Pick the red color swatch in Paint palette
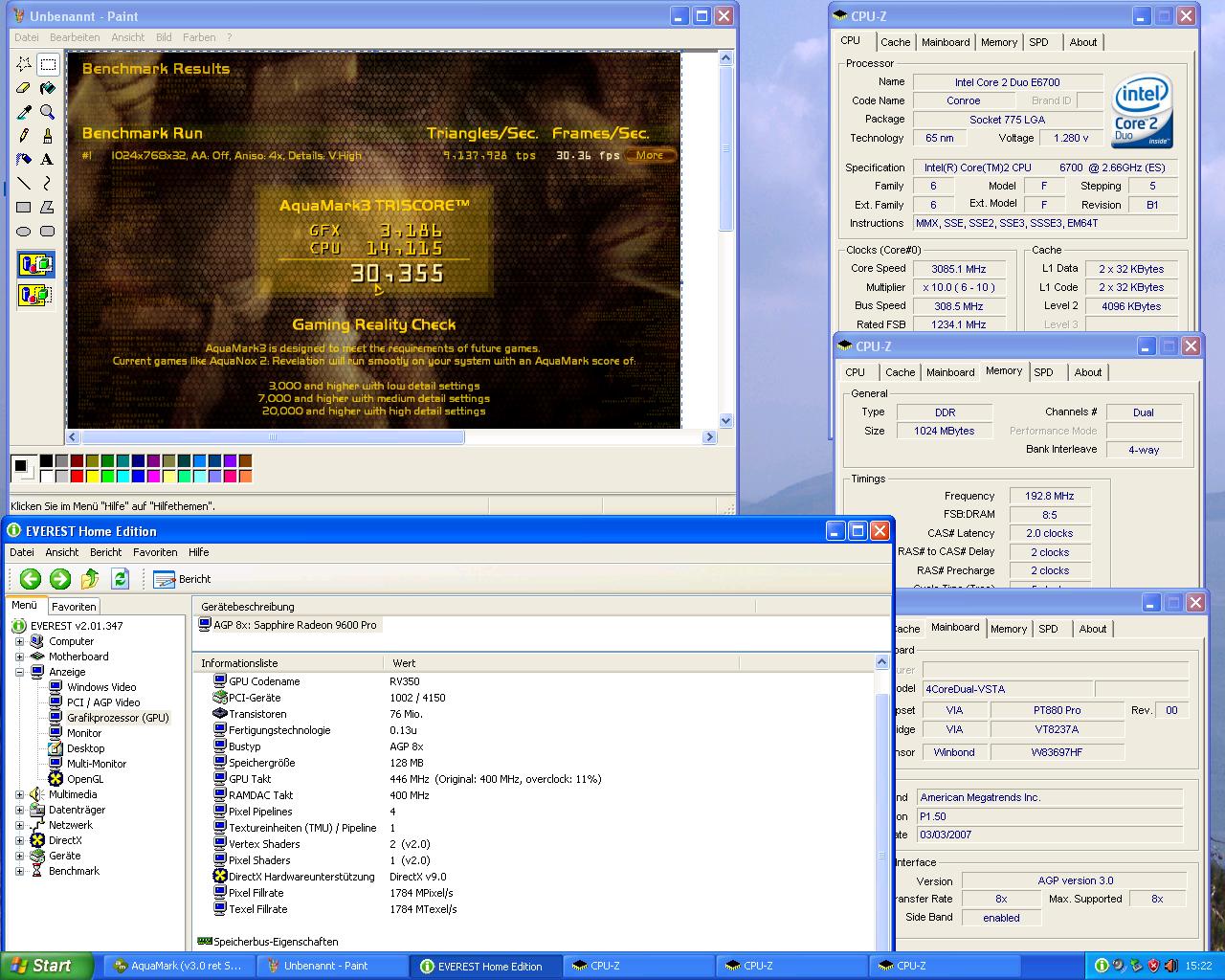Viewport: 1225px width, 980px height. (x=77, y=477)
